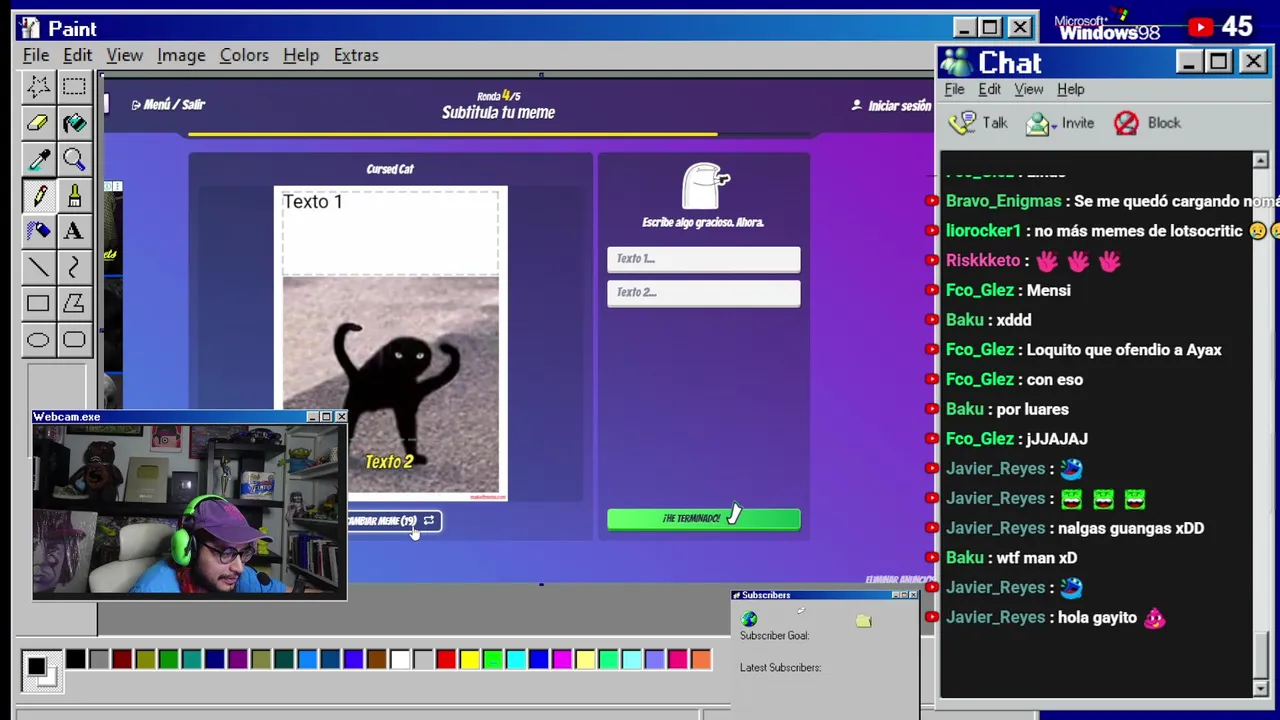The image size is (1280, 720).
Task: Activate the Pick Color eyedropper
Action: coord(38,159)
